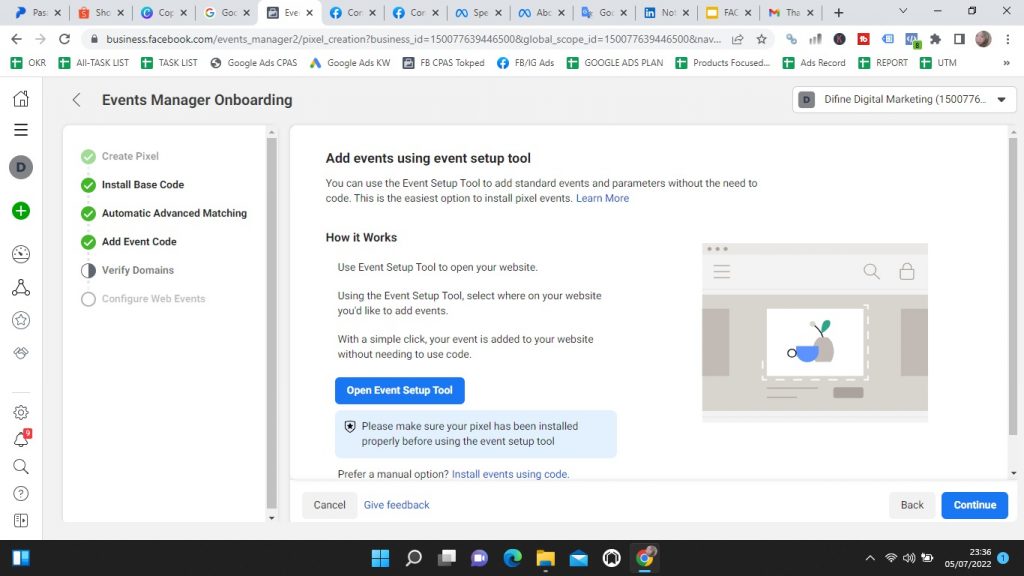Expand the hidden bookmarks overflow chevron
Screen dimensions: 1024x576
click(1005, 62)
